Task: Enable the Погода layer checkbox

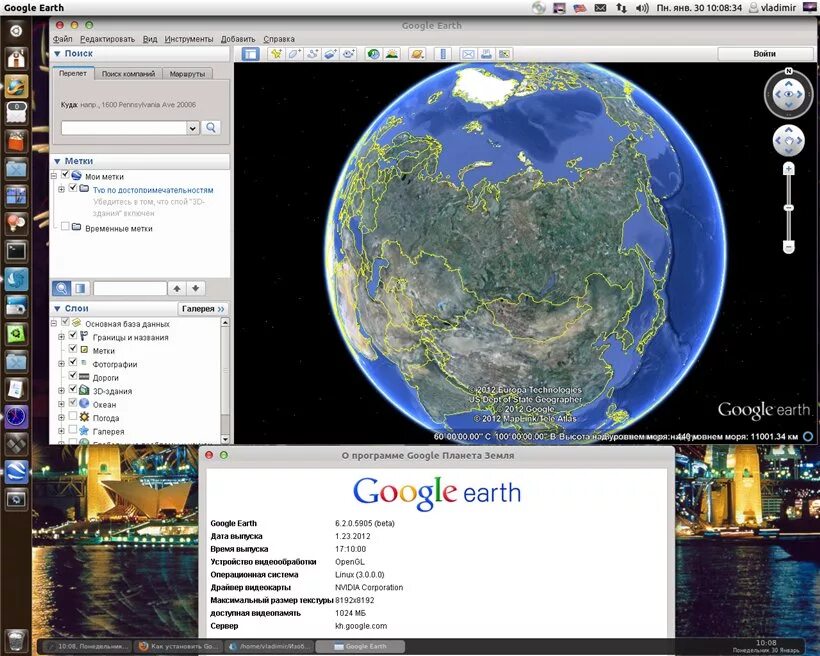Action: 73,416
